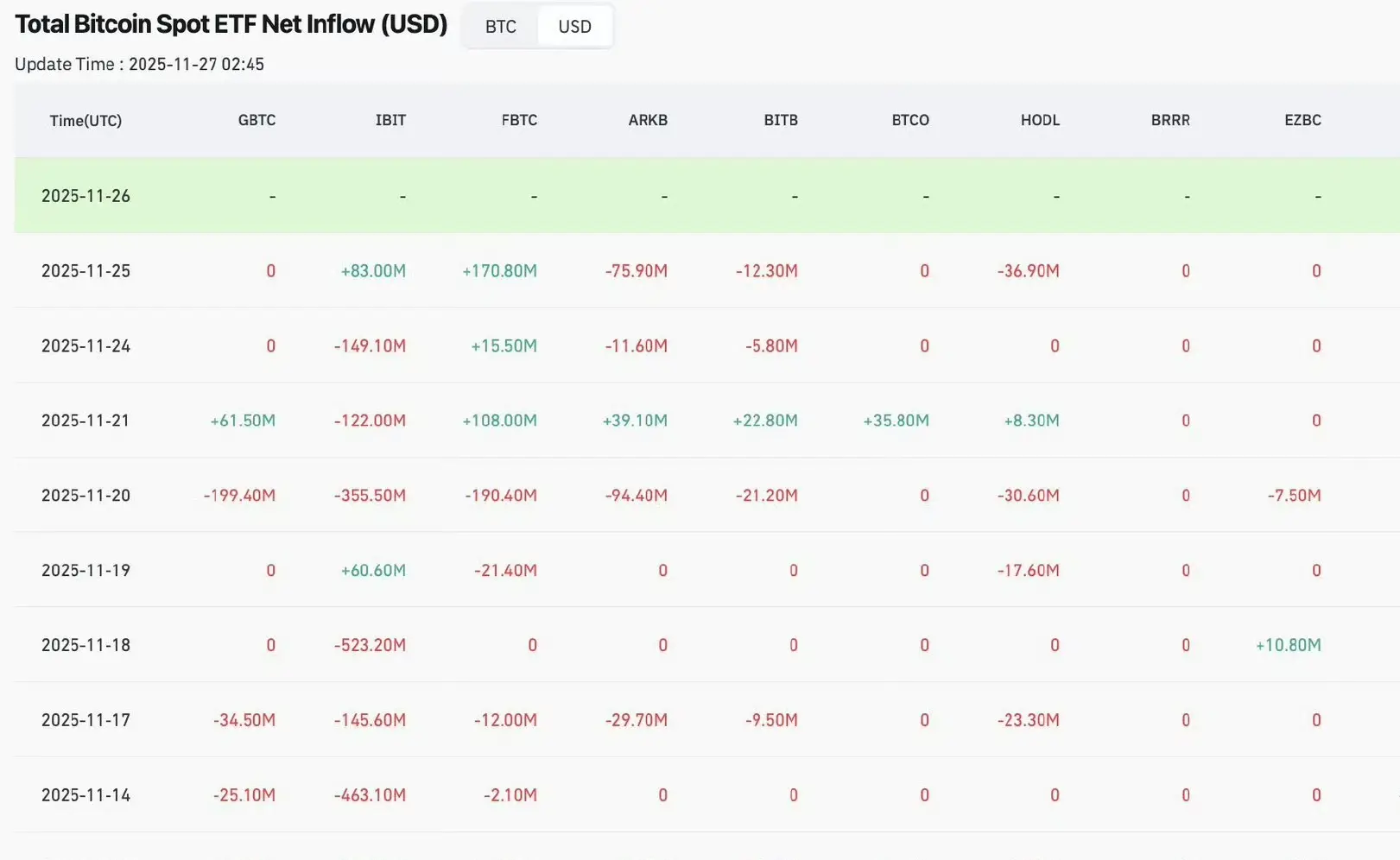Select the USD unit toggle
Viewport: 1400px width, 860px height.
575,27
